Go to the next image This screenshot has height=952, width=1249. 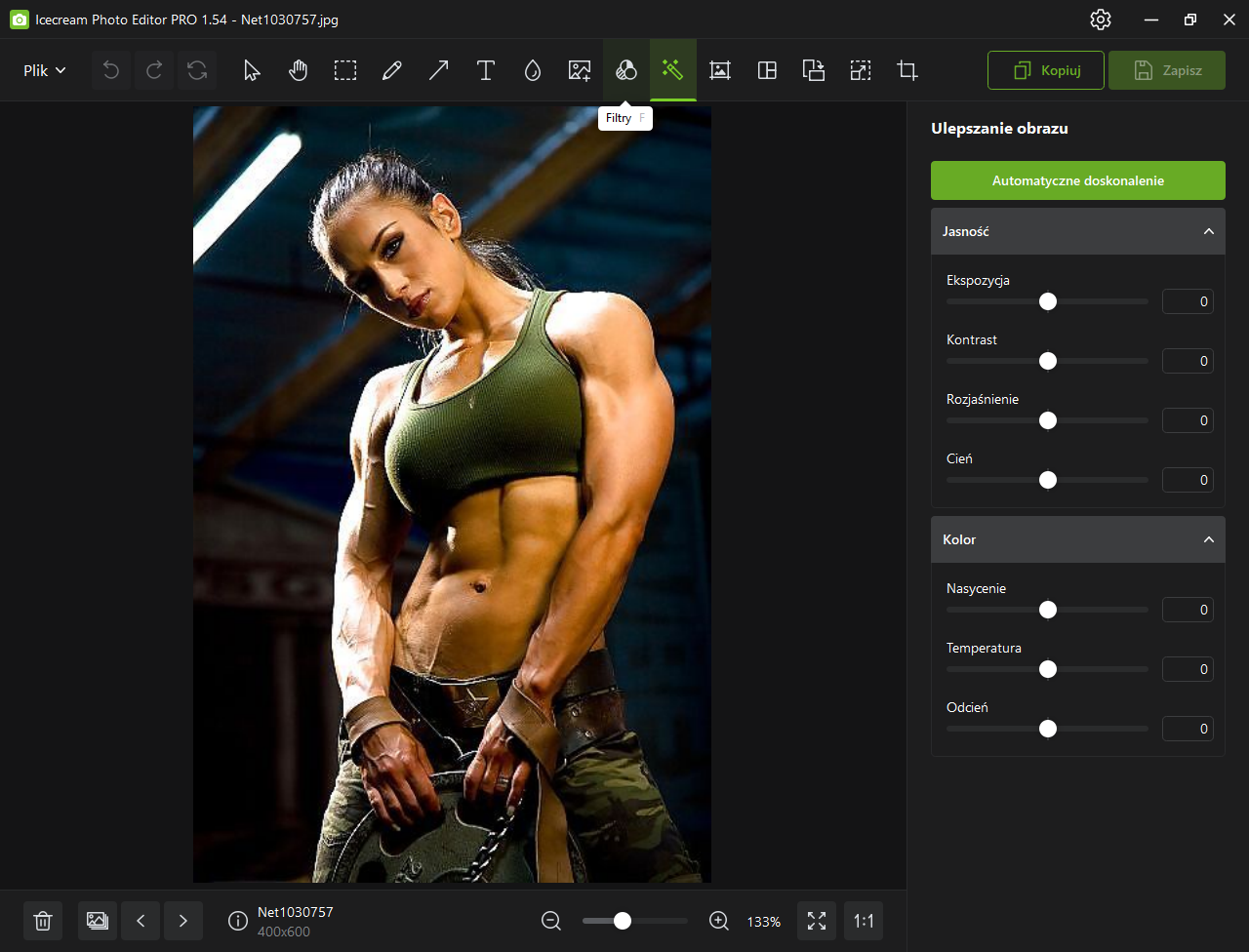click(x=183, y=921)
